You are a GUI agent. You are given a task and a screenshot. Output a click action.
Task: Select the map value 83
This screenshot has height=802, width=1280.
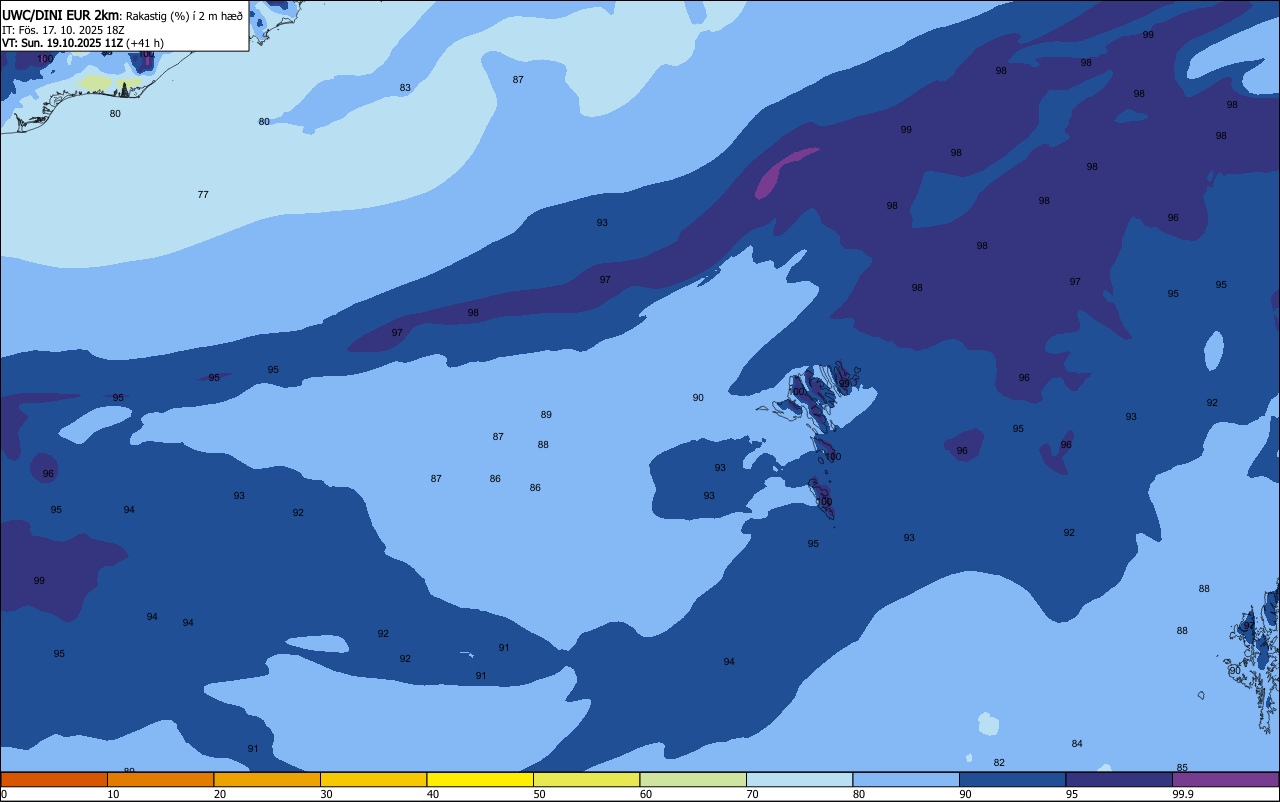(405, 88)
